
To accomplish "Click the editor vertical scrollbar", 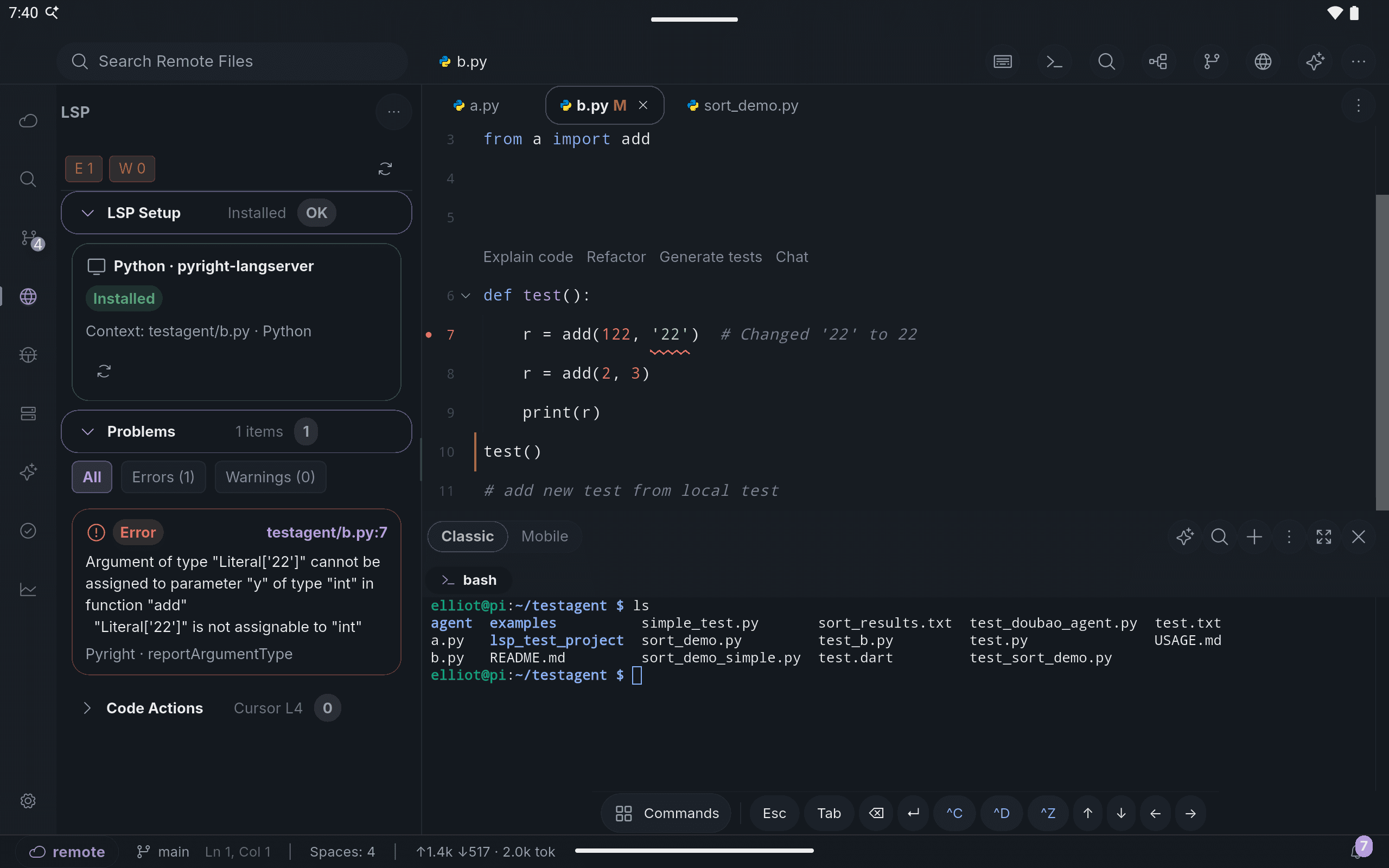I will point(1382,352).
